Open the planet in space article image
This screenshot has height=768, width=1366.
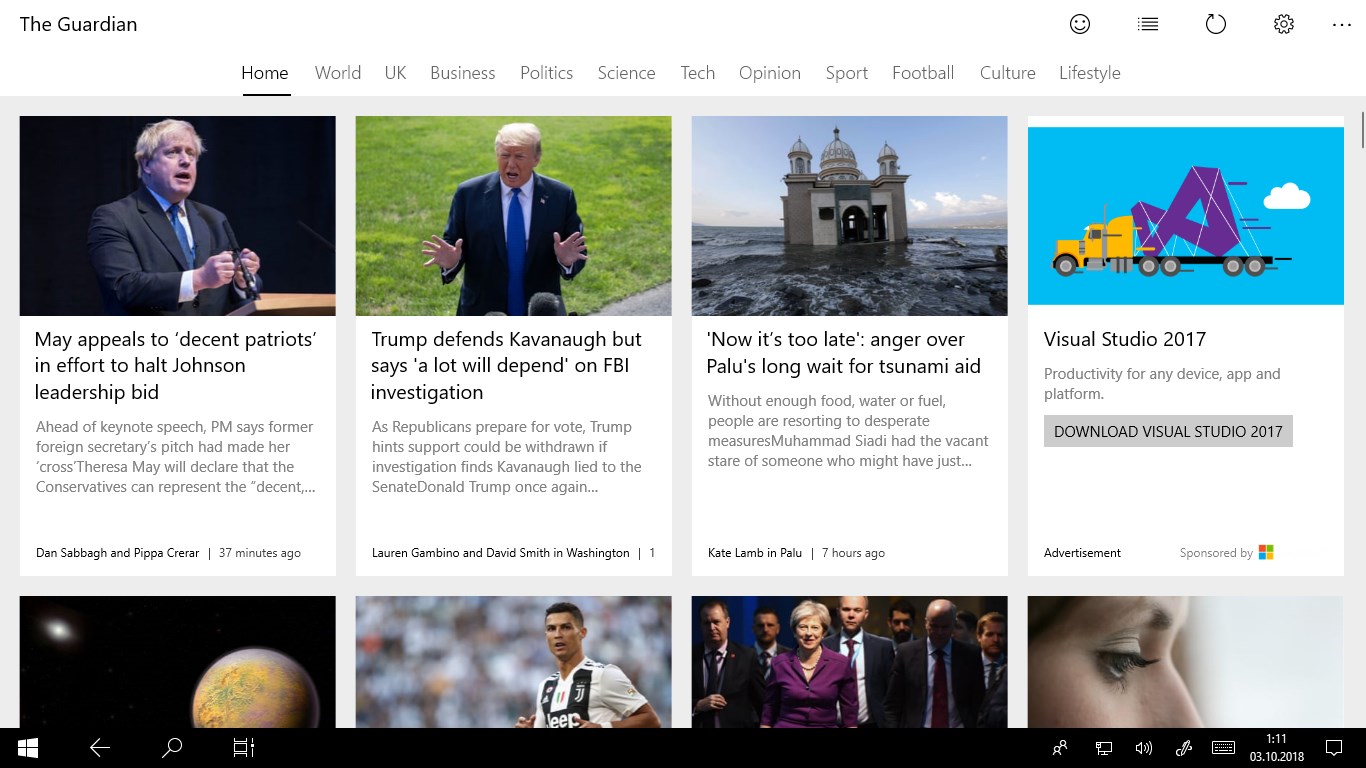pos(178,662)
